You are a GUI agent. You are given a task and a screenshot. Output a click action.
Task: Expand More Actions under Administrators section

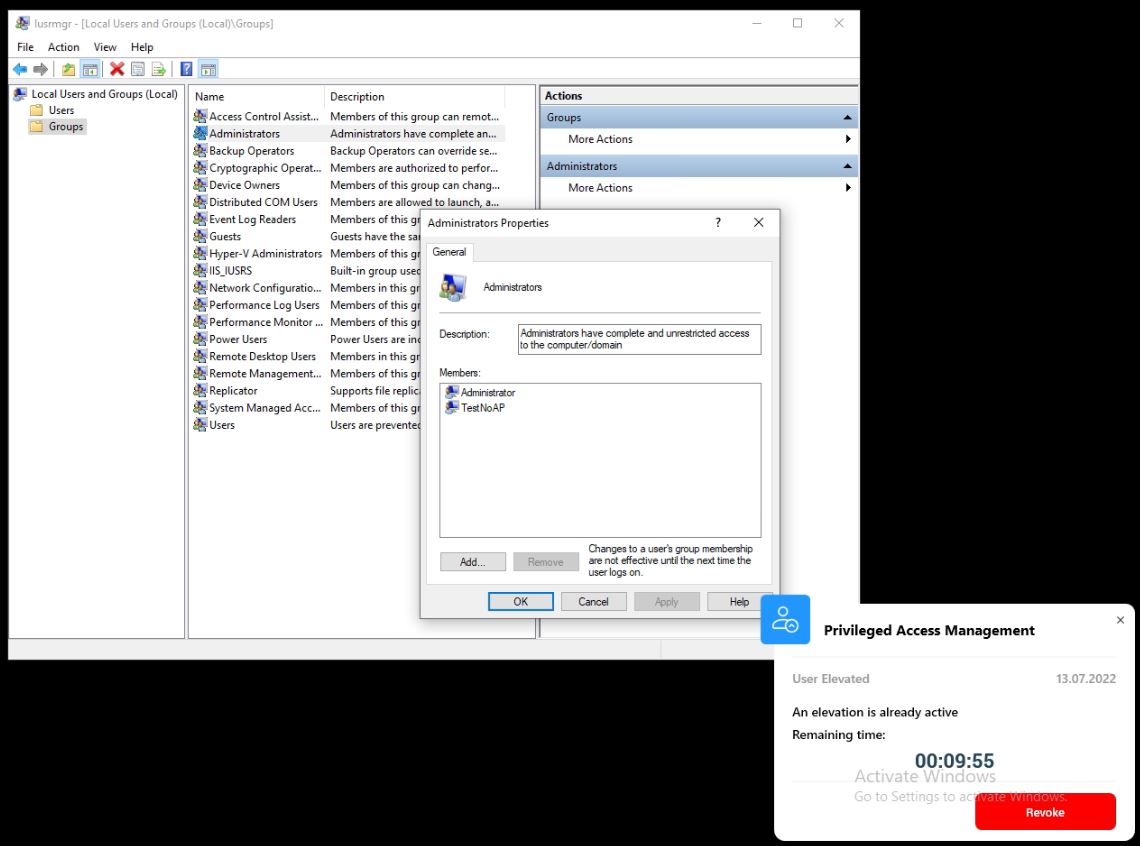coord(699,188)
